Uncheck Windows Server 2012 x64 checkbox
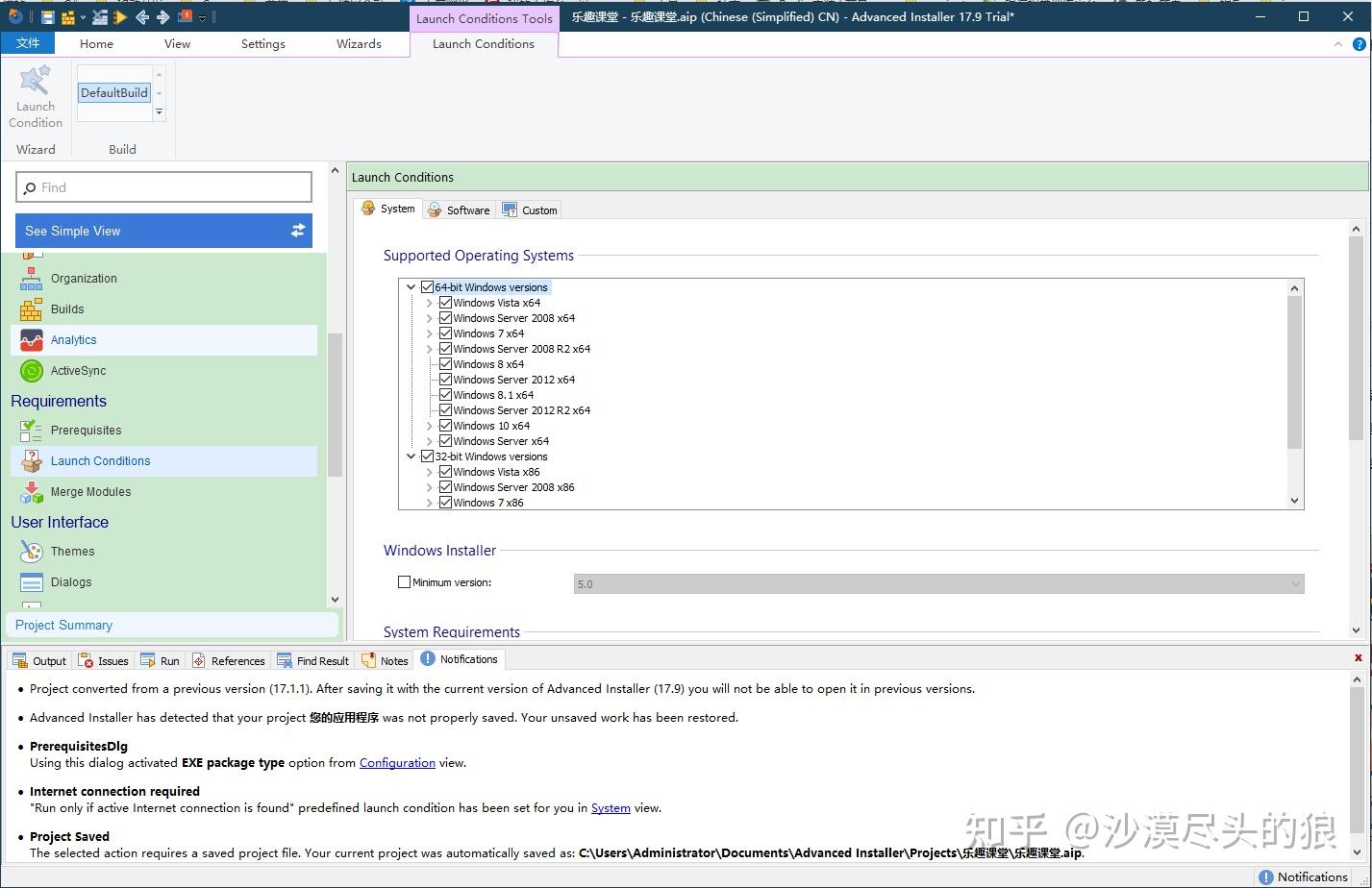The width and height of the screenshot is (1372, 888). tap(446, 380)
